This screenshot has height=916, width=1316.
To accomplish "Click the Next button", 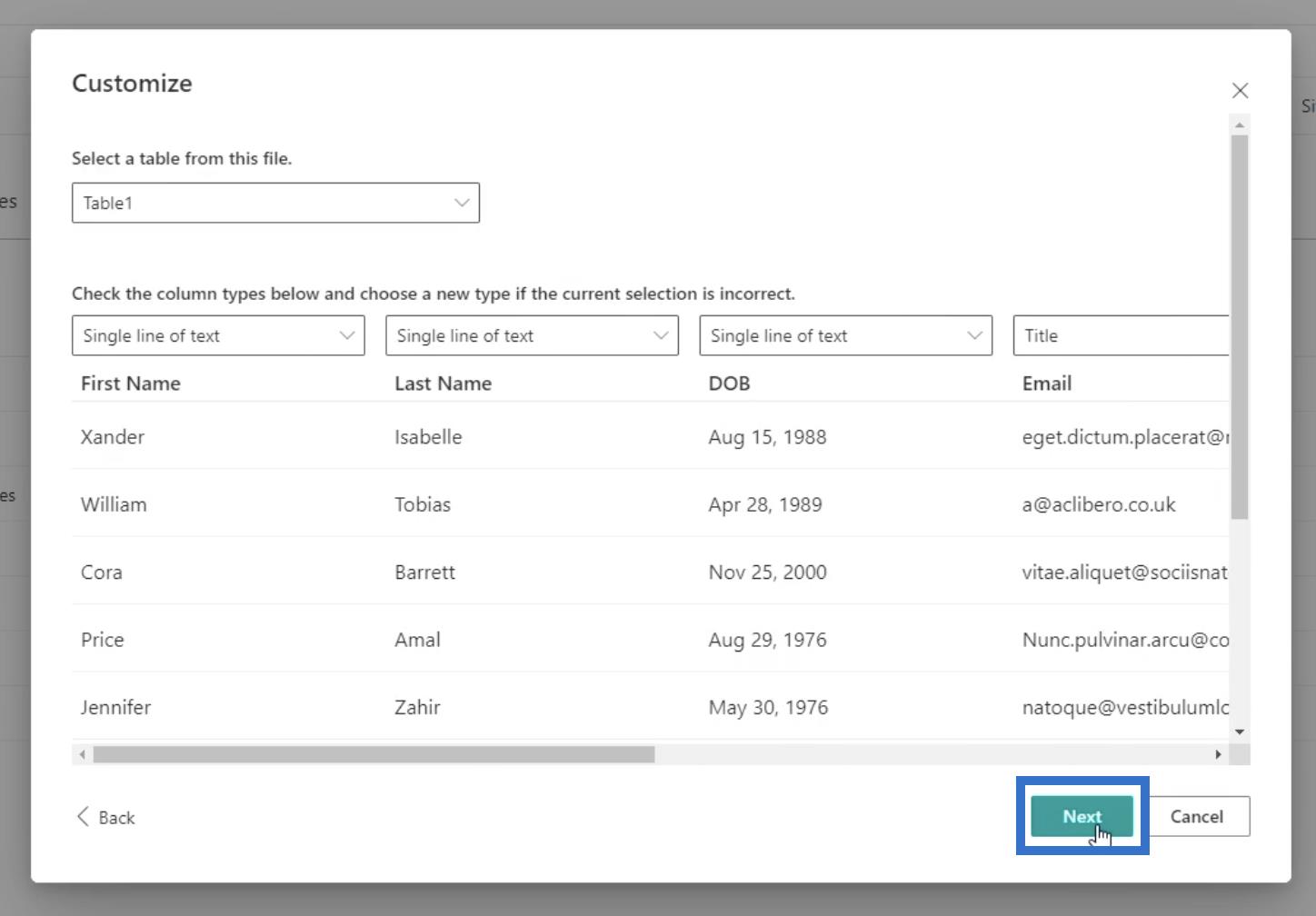I will click(x=1082, y=816).
